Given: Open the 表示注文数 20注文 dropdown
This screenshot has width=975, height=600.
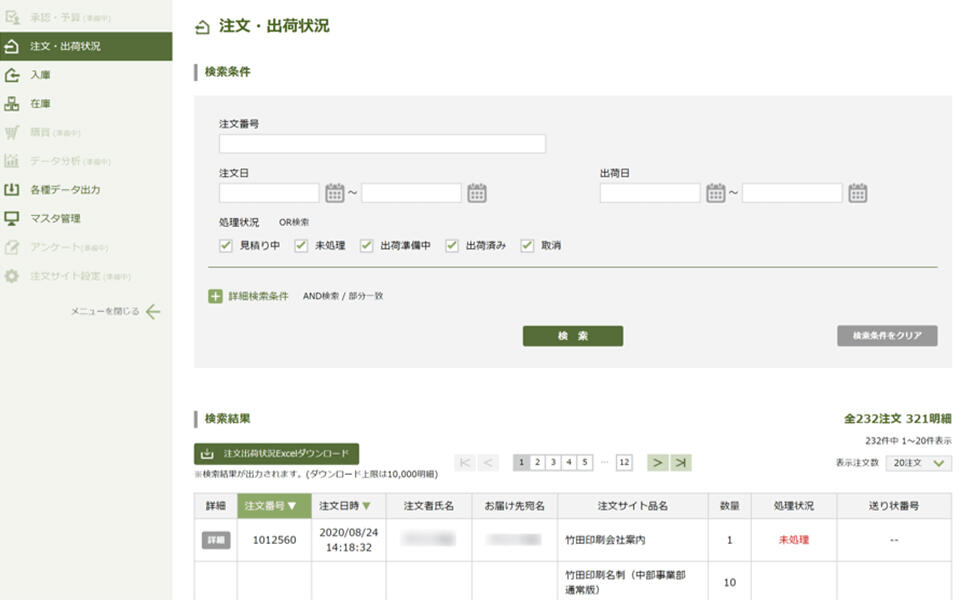Looking at the screenshot, I should point(918,463).
